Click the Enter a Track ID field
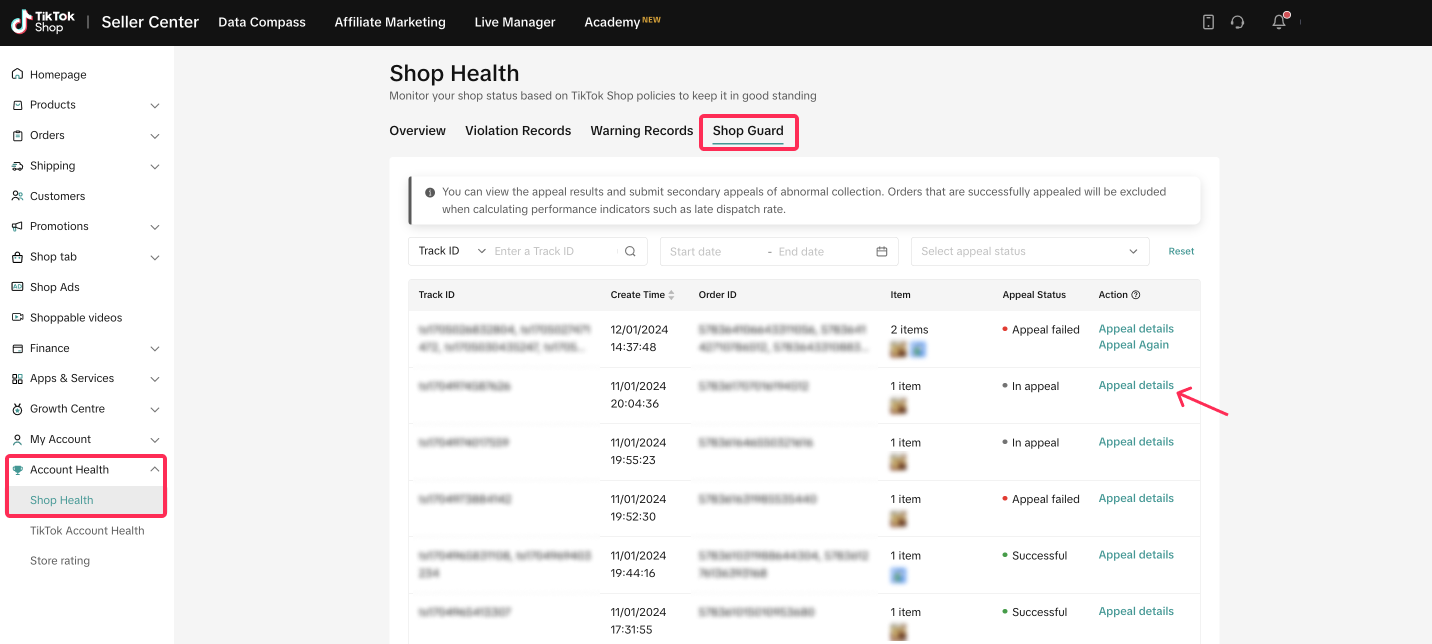This screenshot has height=644, width=1432. point(555,252)
